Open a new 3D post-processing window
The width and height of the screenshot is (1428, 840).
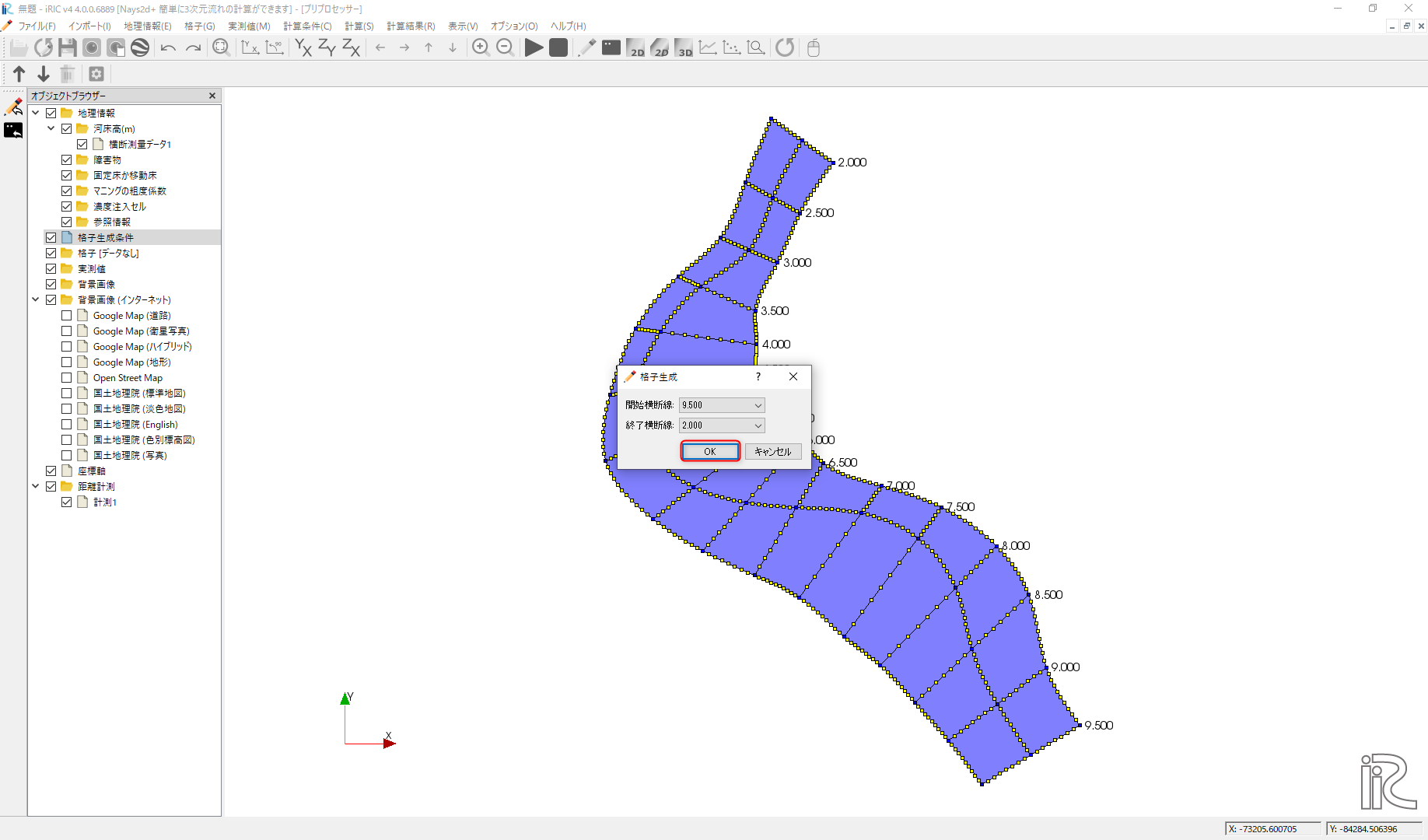684,47
